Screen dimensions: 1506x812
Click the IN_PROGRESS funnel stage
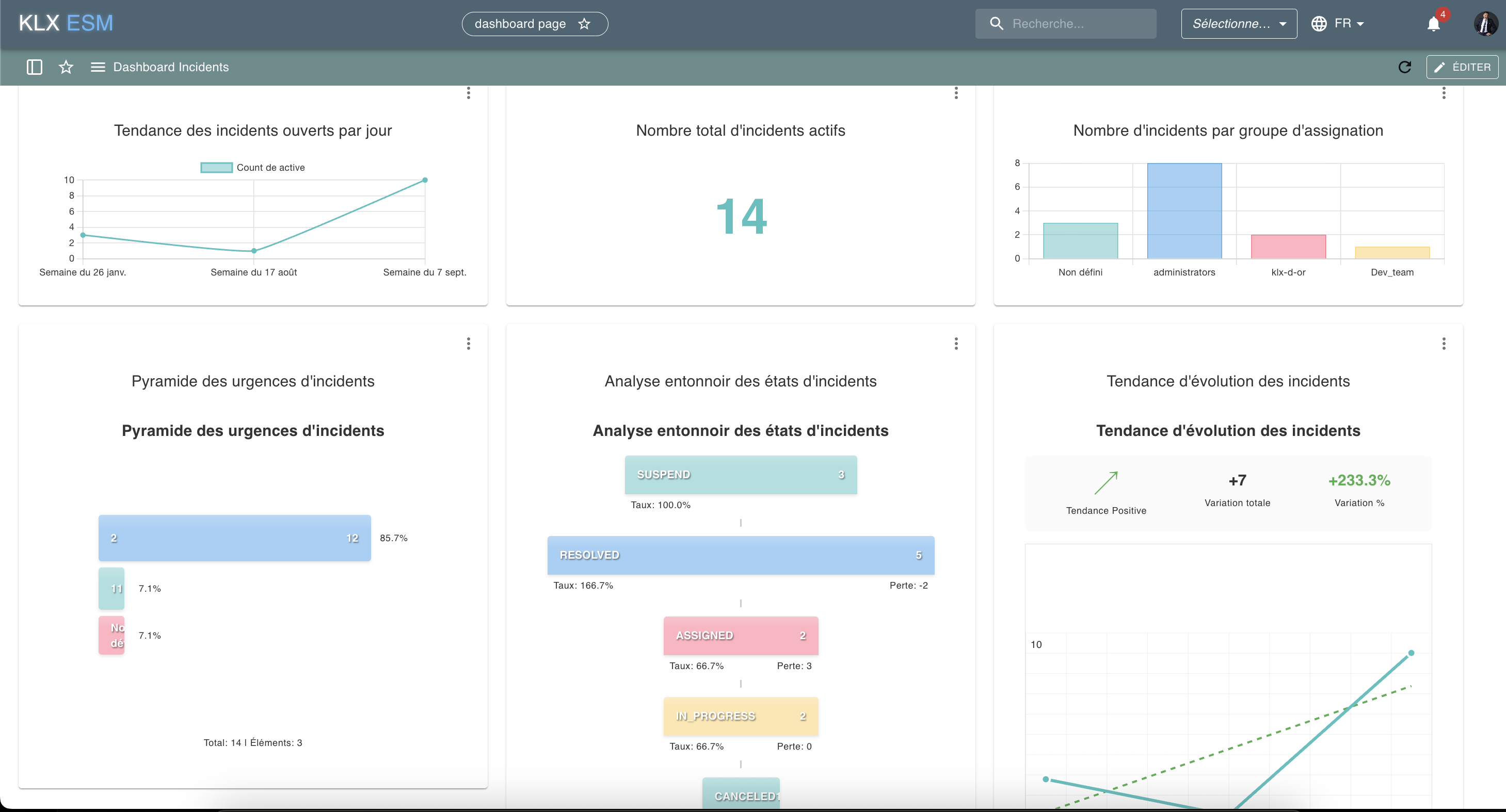click(x=741, y=716)
